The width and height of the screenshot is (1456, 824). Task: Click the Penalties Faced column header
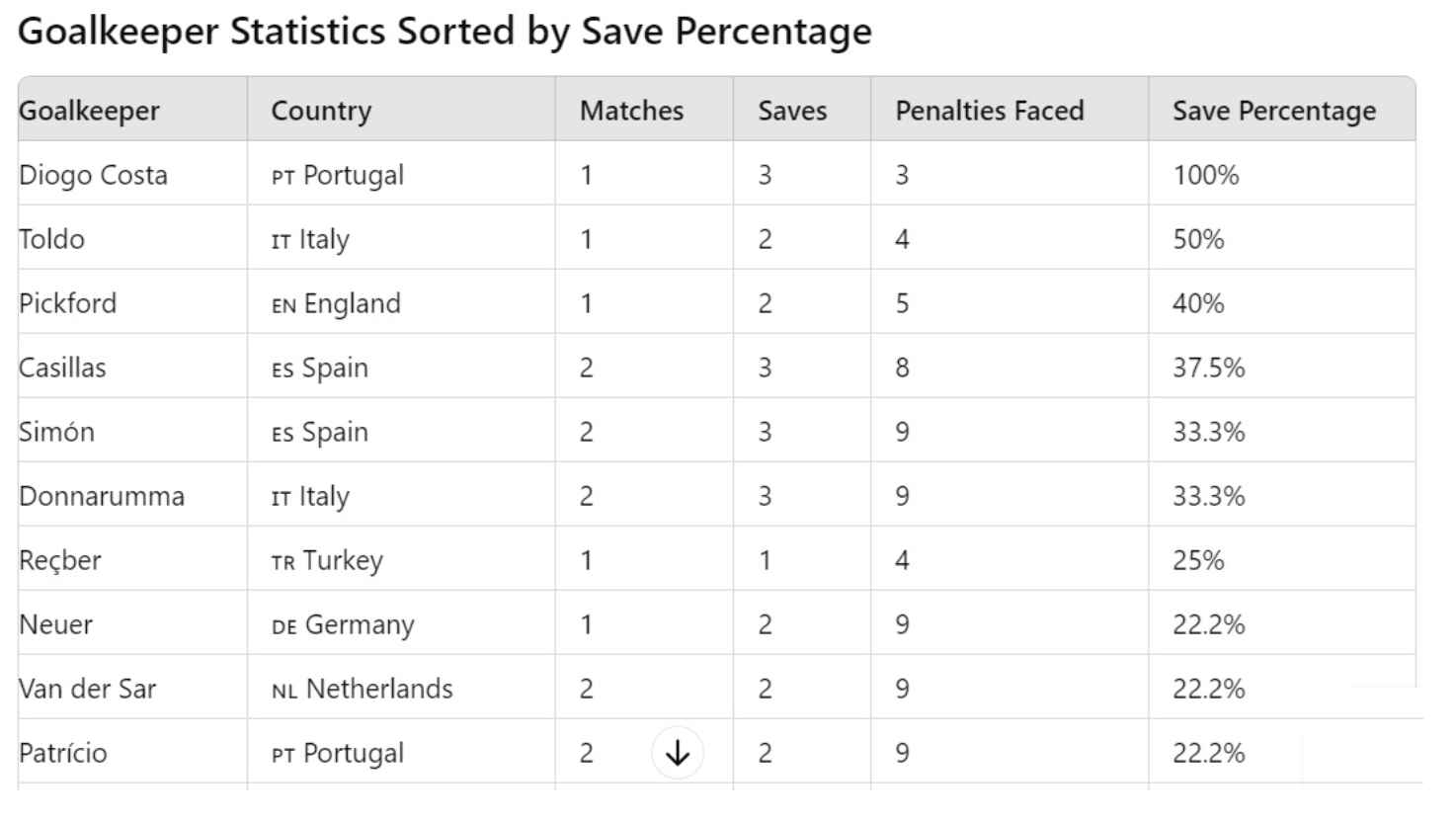pos(989,111)
